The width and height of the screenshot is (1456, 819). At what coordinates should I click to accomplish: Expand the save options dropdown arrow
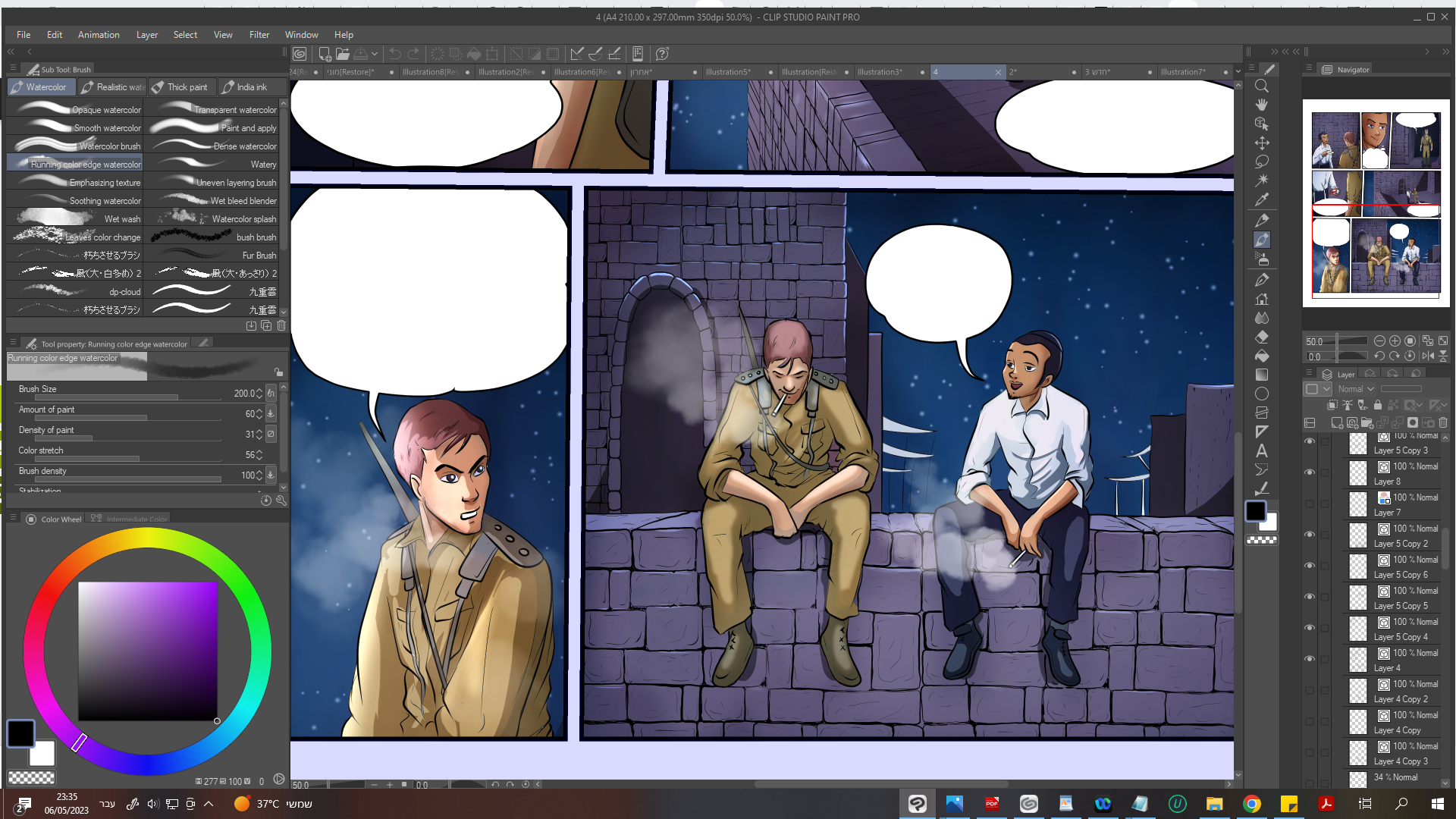[x=375, y=54]
